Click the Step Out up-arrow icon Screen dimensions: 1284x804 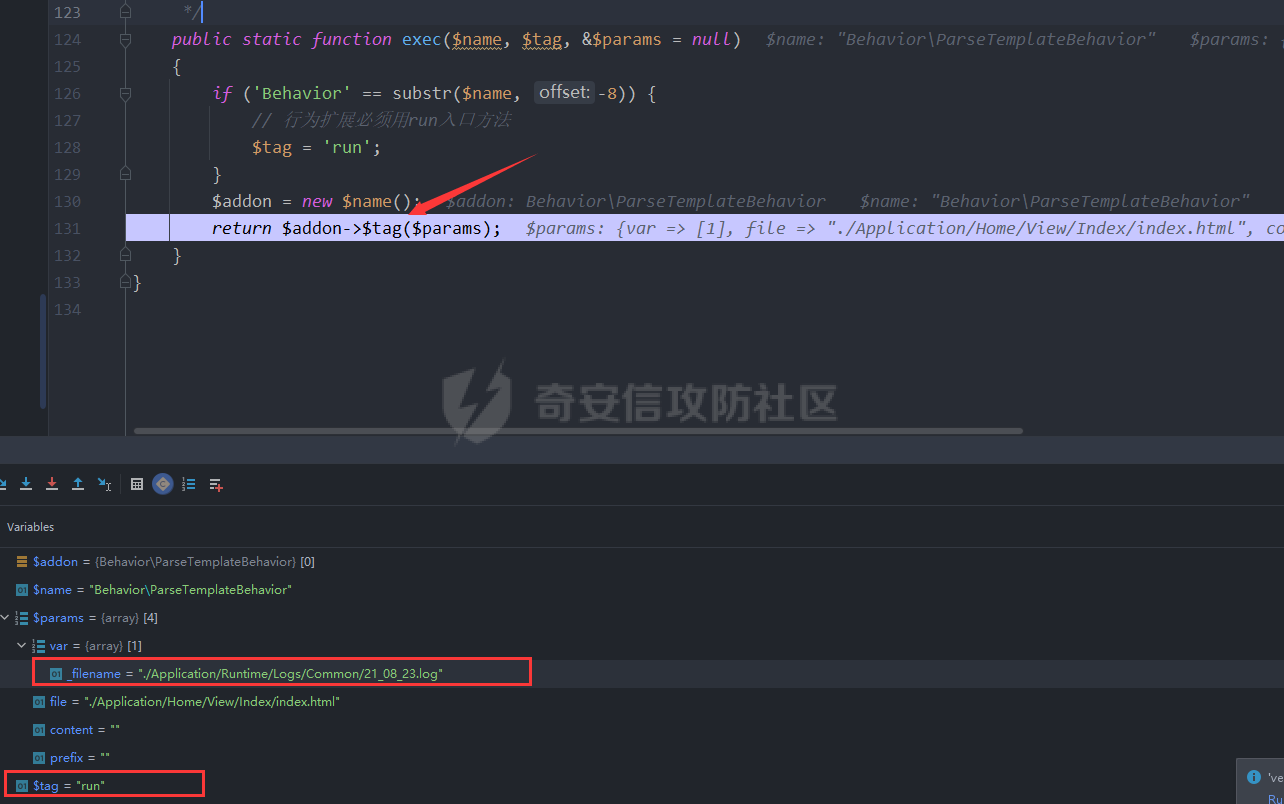pyautogui.click(x=78, y=484)
